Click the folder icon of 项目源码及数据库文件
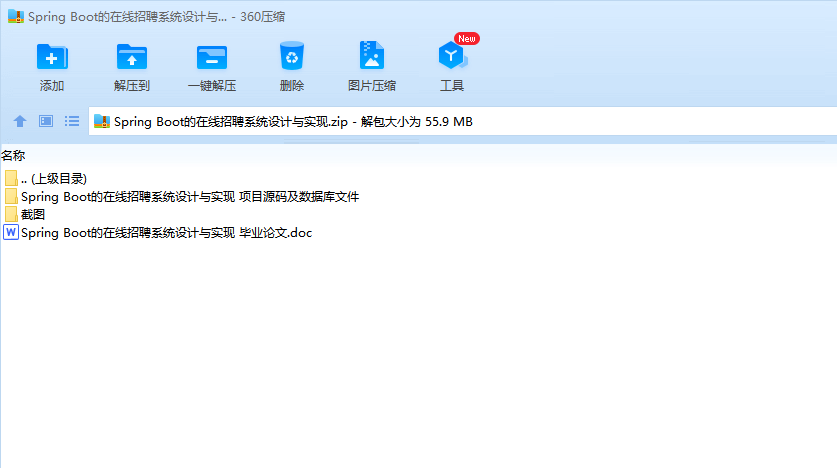This screenshot has width=837, height=468. tap(11, 196)
